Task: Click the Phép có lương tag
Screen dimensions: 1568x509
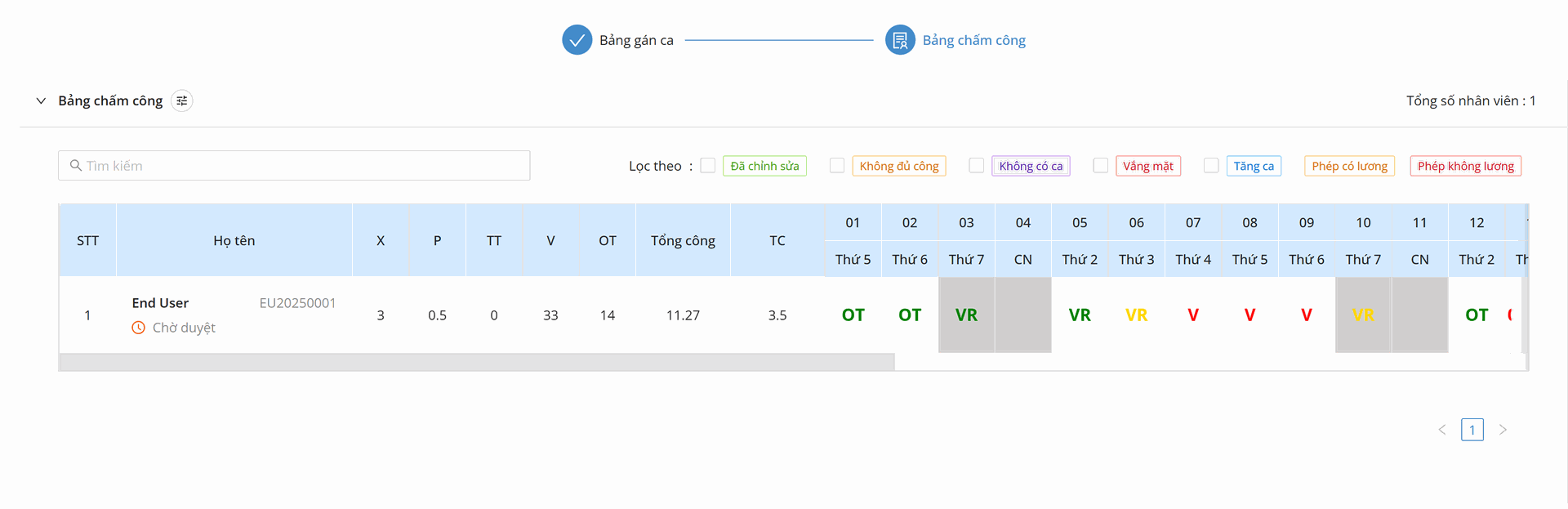Action: coord(1349,166)
